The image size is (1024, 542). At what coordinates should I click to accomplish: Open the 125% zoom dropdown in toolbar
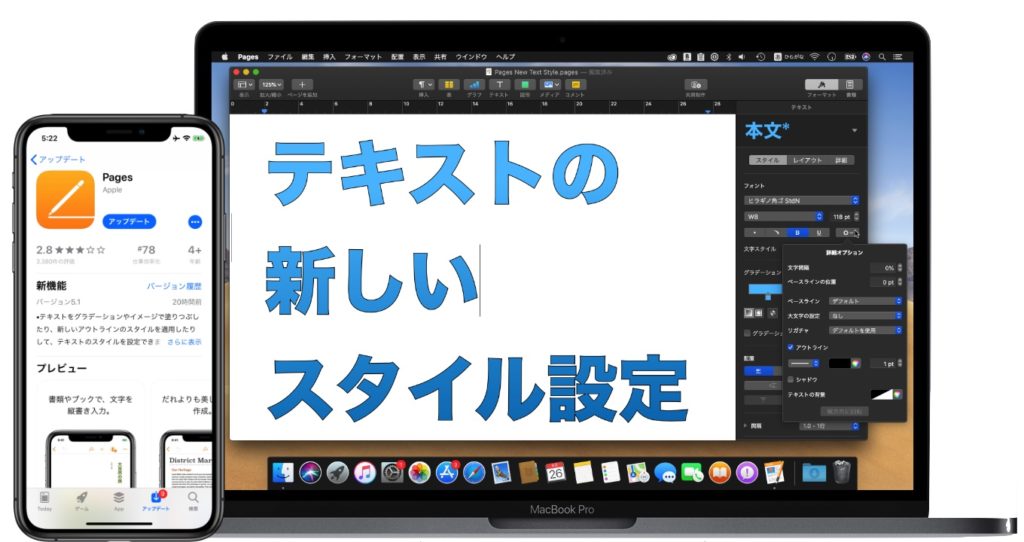[x=271, y=85]
